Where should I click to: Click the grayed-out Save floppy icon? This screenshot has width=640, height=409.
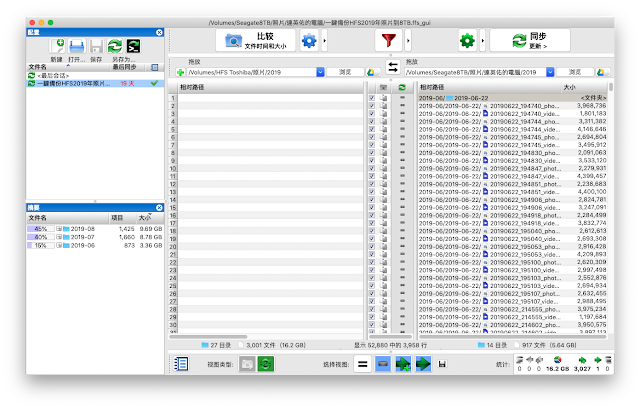(x=96, y=46)
